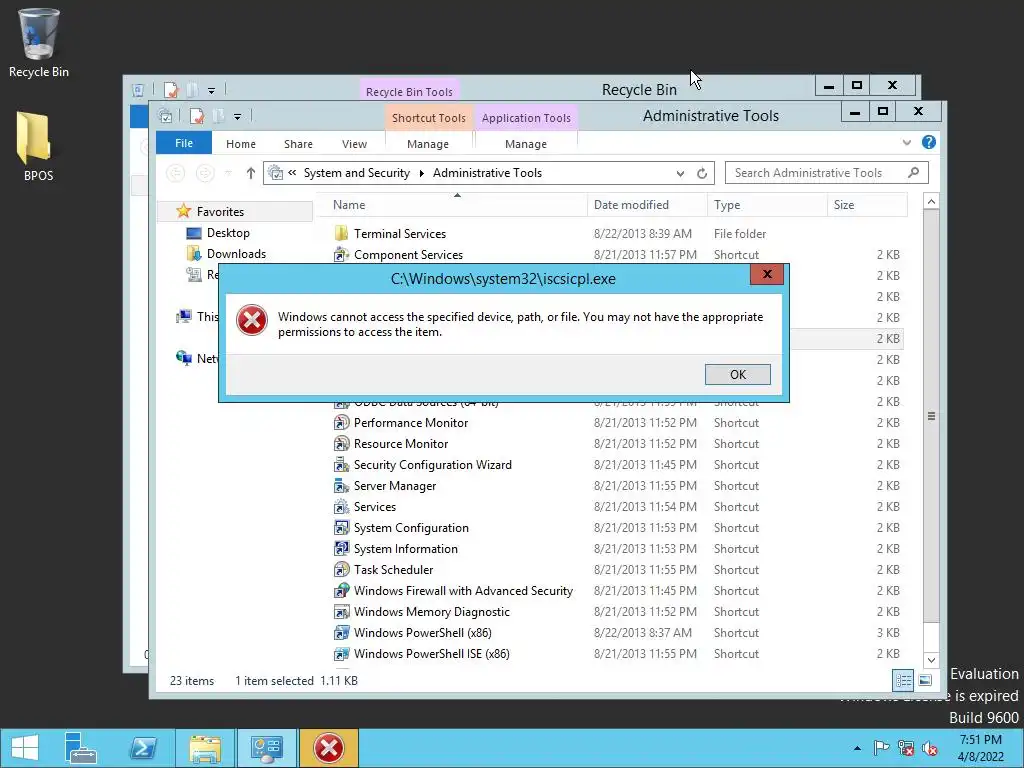The image size is (1024, 768).
Task: Click OK in the iscsicpl.exe error dialog
Action: pos(737,374)
